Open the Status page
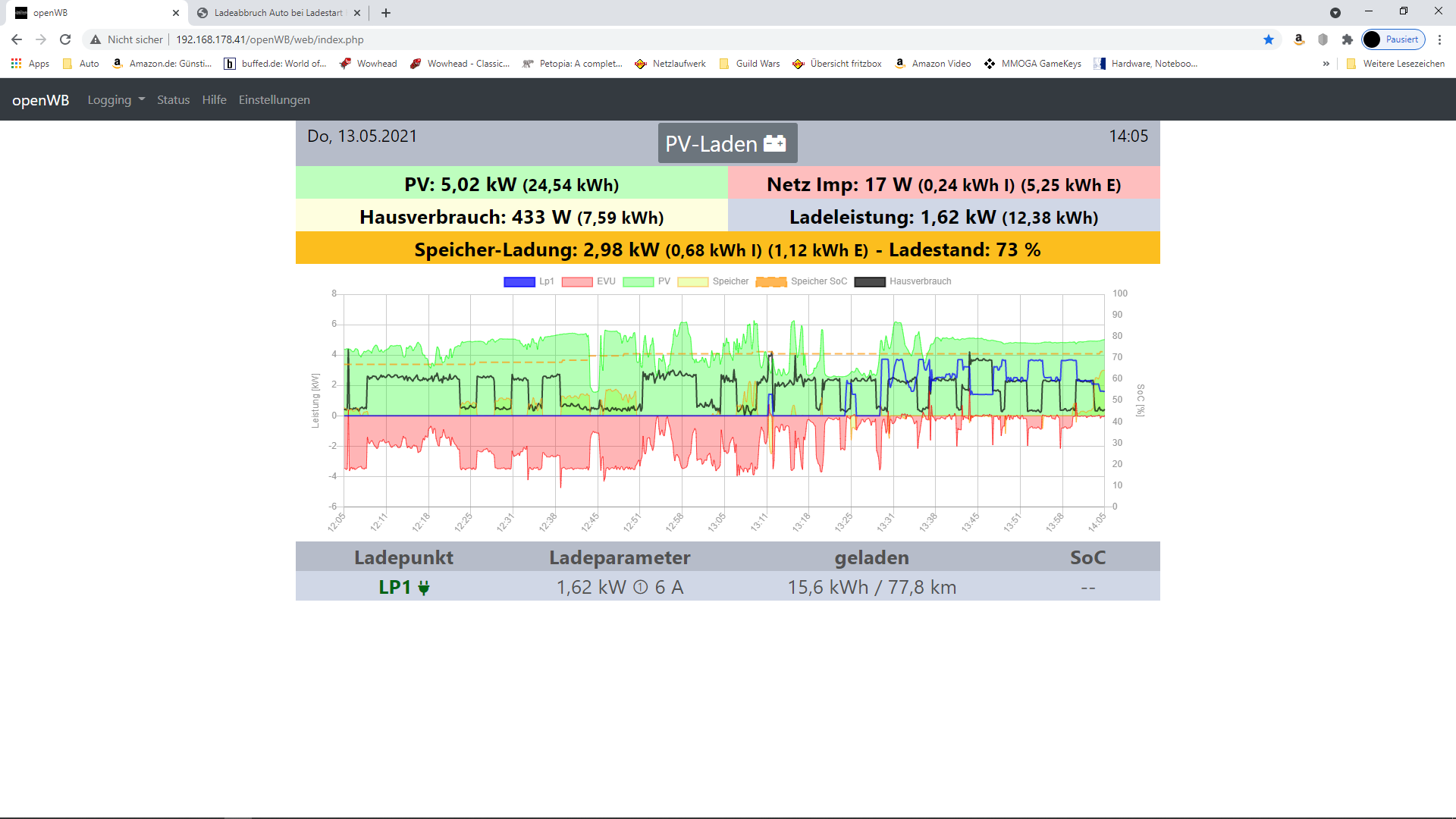Screen dimensions: 1456x819 [173, 100]
